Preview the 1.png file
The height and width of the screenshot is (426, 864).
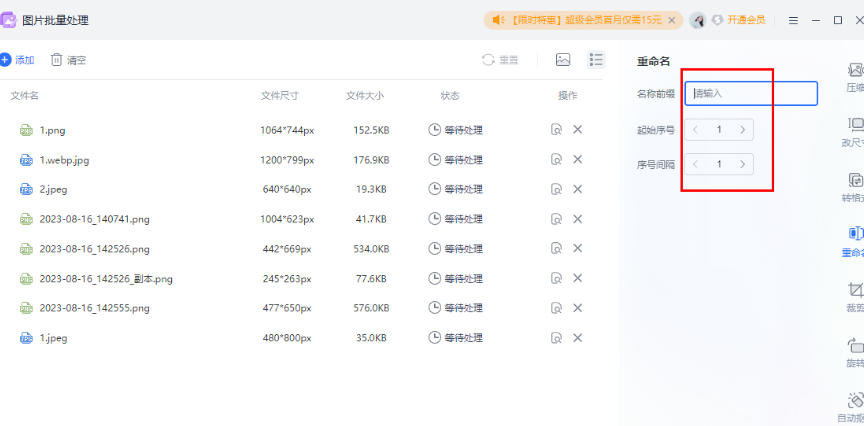(556, 129)
